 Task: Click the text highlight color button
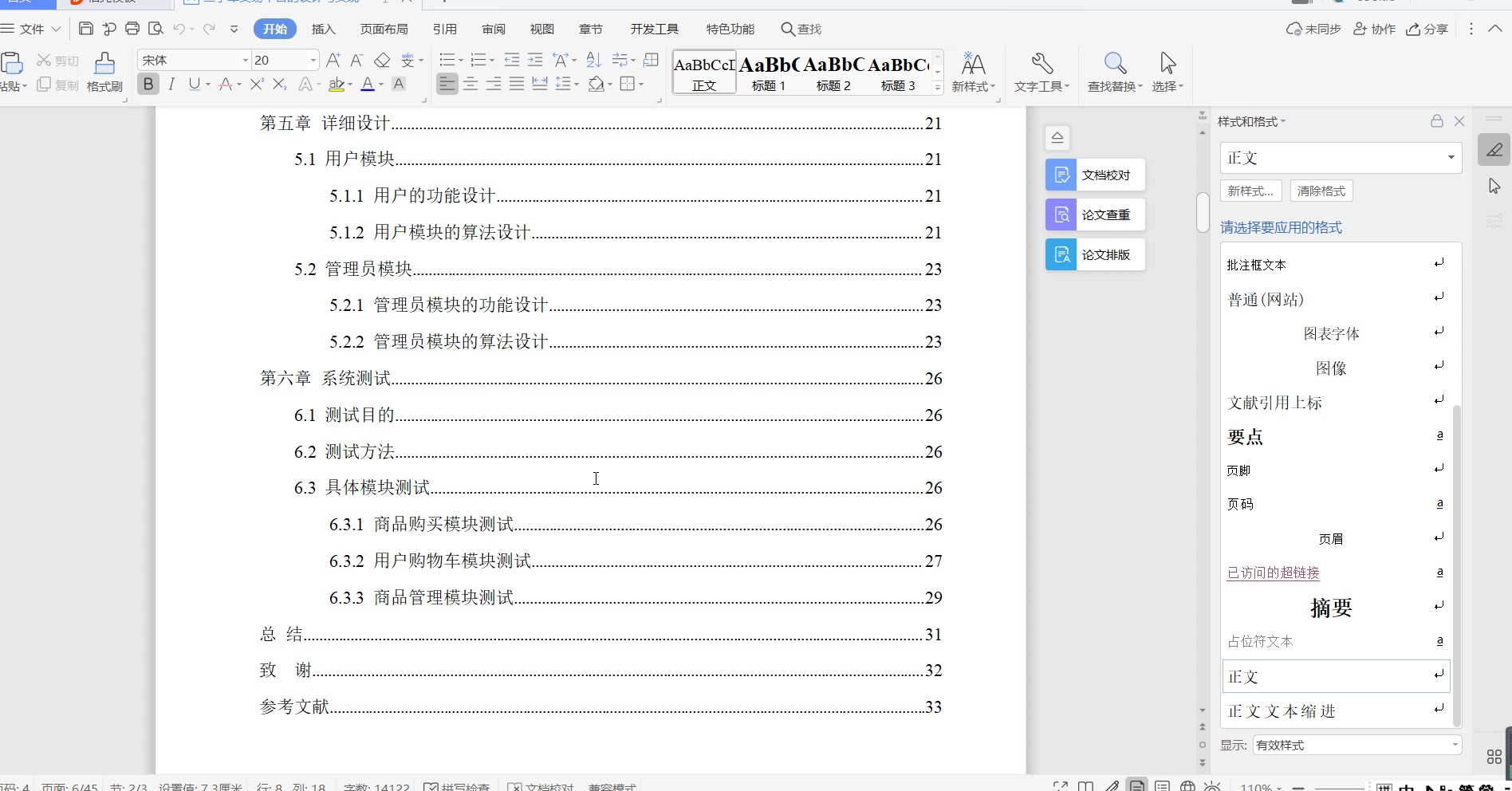tap(337, 84)
